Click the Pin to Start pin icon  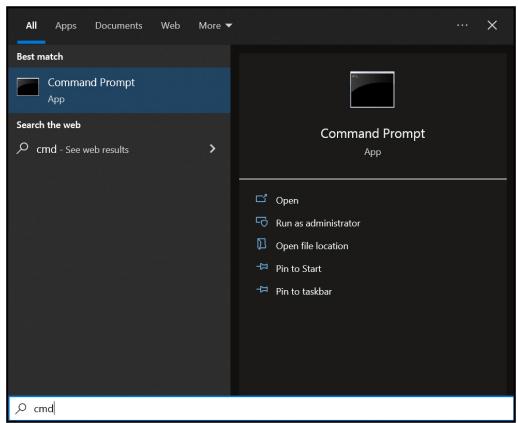pos(262,267)
